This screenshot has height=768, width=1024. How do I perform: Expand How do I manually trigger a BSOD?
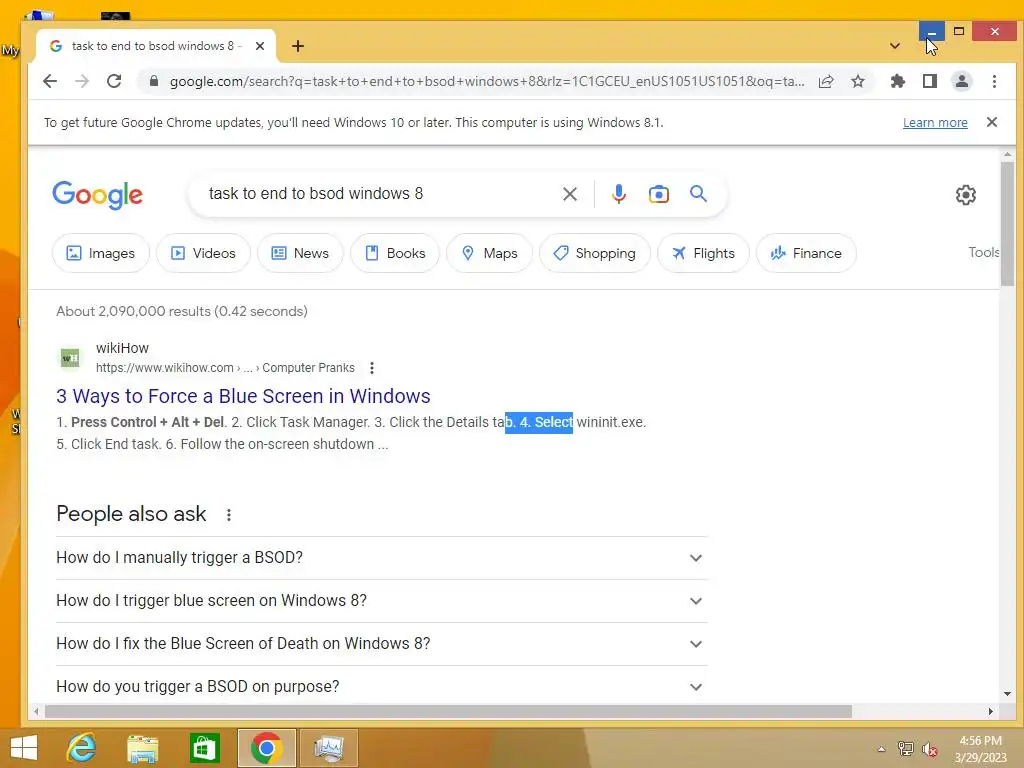381,558
